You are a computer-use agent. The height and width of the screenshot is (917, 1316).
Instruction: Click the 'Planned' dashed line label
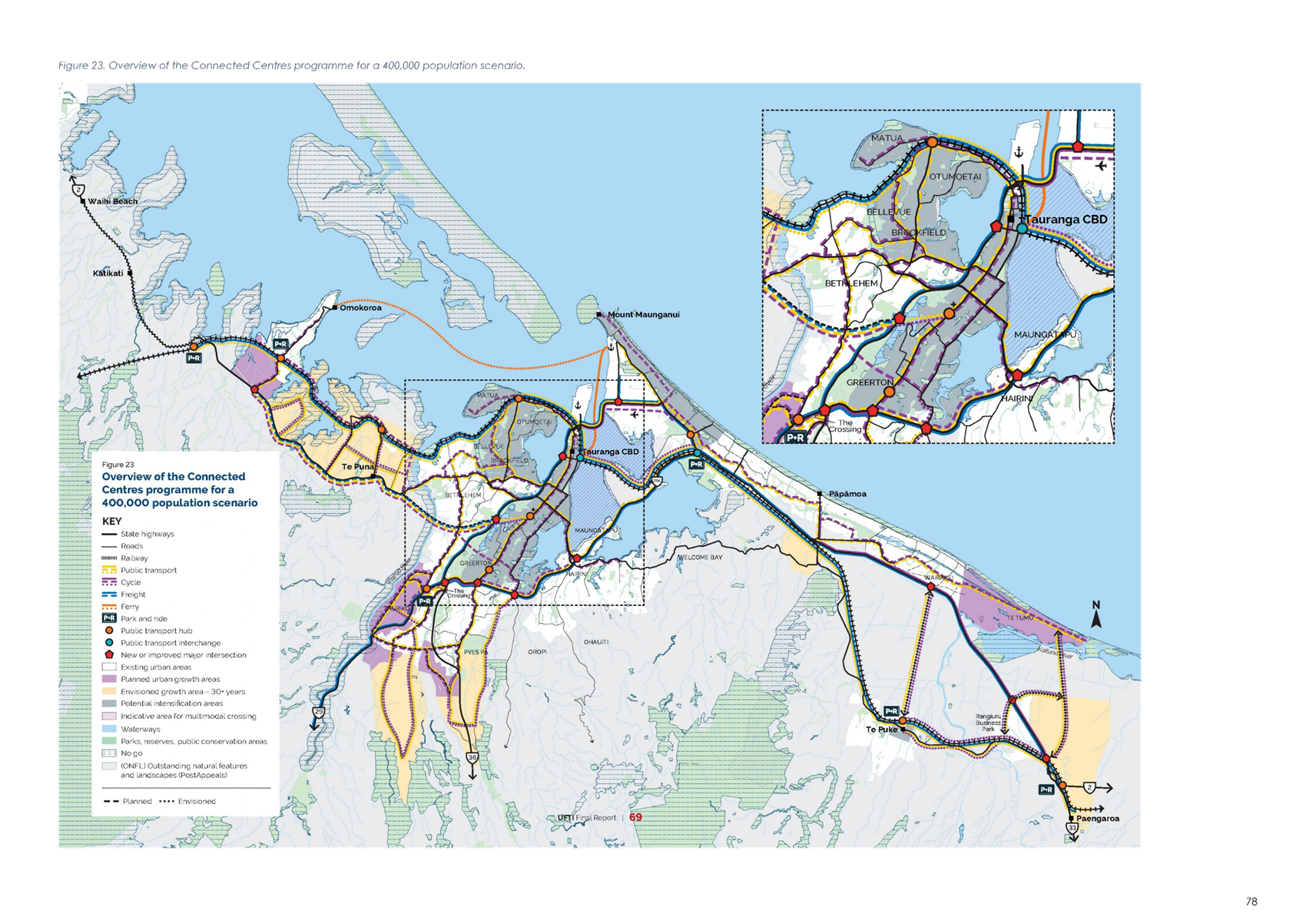pyautogui.click(x=137, y=801)
